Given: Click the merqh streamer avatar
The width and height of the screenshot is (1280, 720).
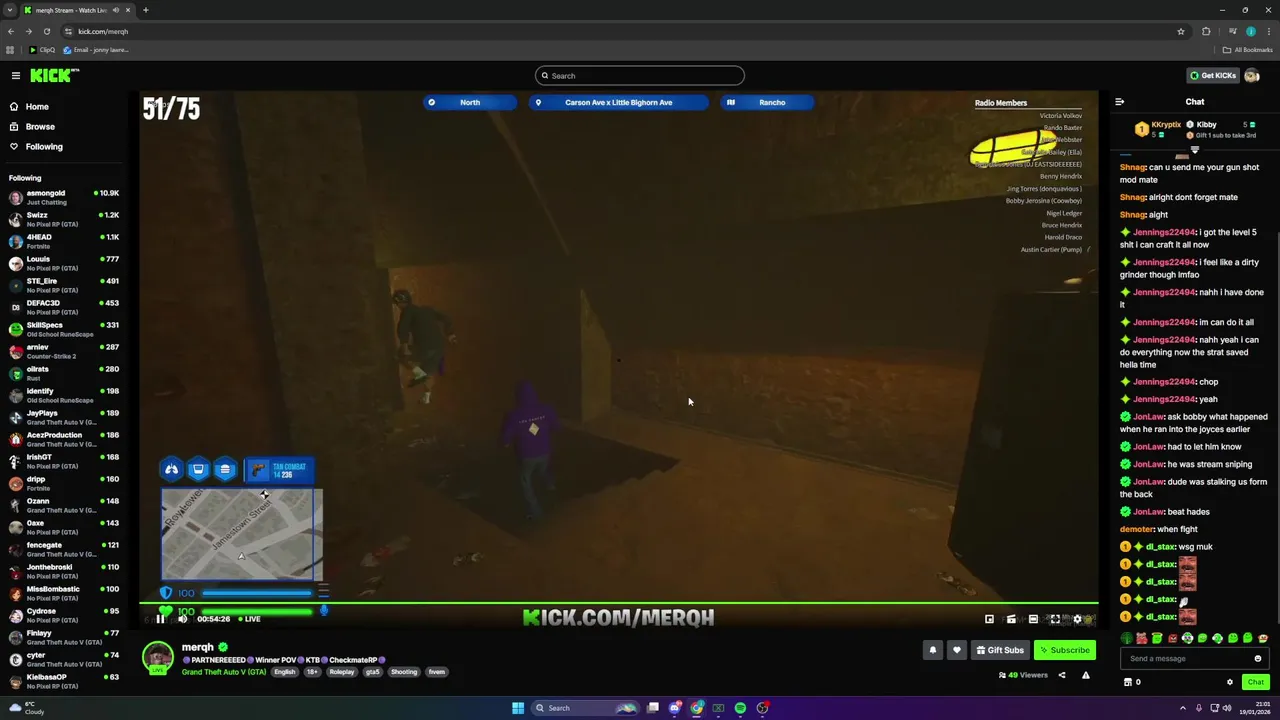Looking at the screenshot, I should point(157,657).
